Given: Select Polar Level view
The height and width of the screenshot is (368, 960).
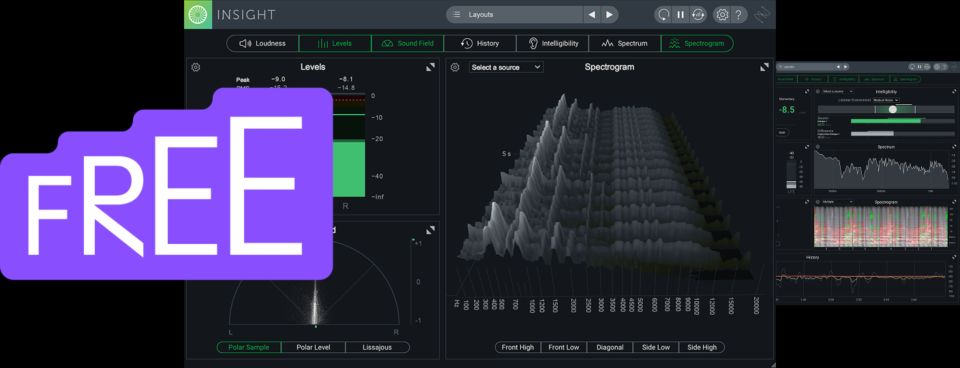Looking at the screenshot, I should tap(313, 347).
